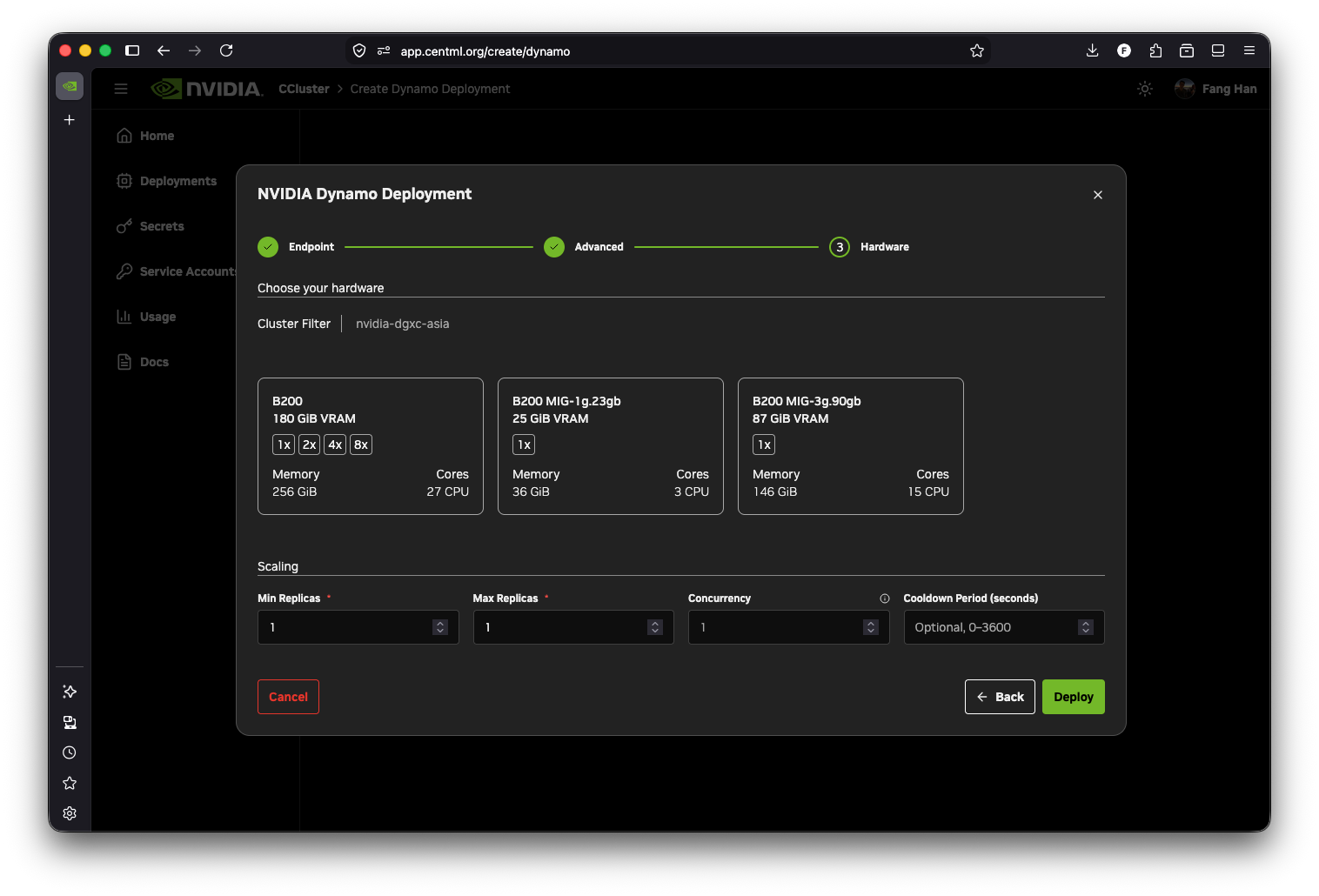Open browser sidebar settings gear
Viewport: 1319px width, 896px height.
pos(70,813)
